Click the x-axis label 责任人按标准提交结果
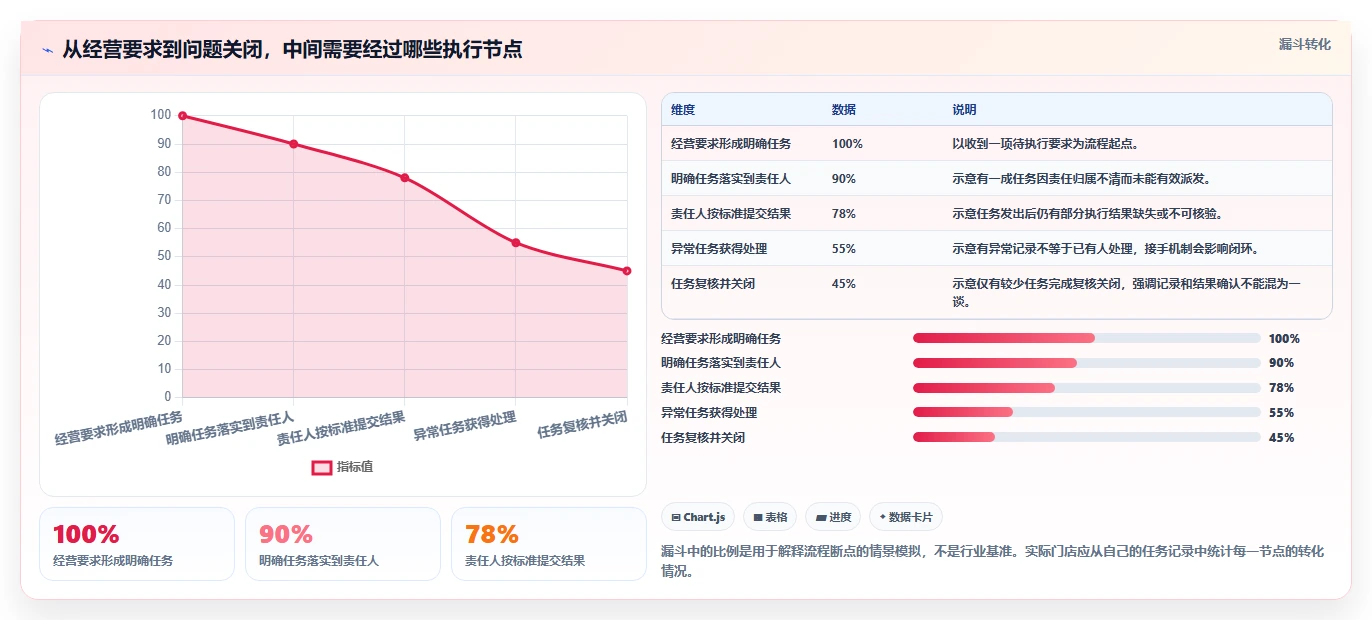This screenshot has height=620, width=1372. pos(341,429)
